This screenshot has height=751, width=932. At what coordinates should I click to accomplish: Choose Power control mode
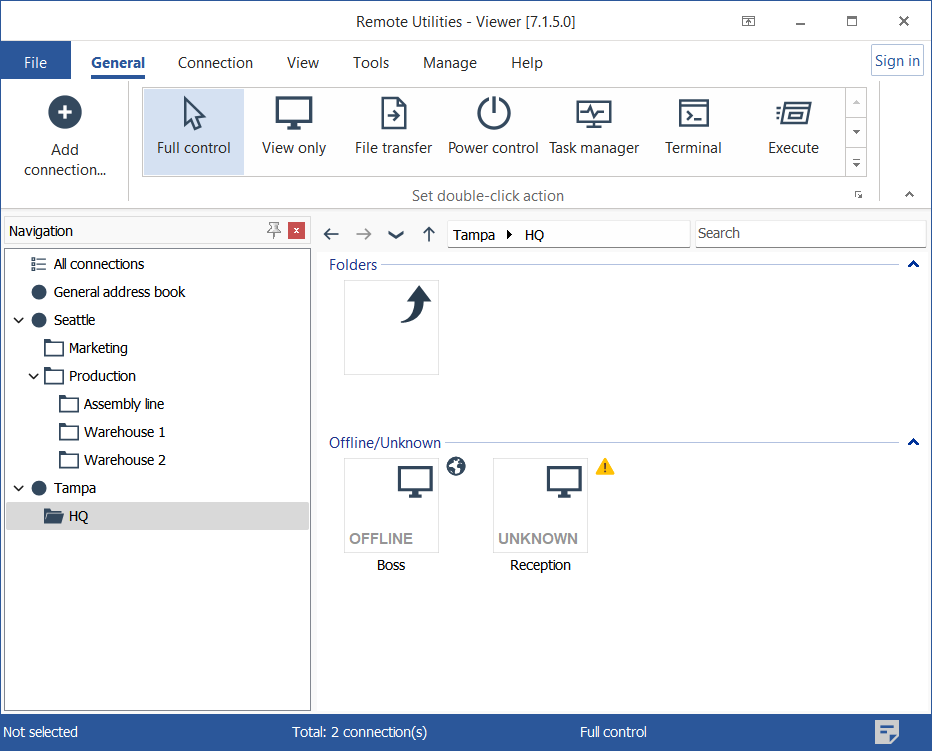point(493,131)
